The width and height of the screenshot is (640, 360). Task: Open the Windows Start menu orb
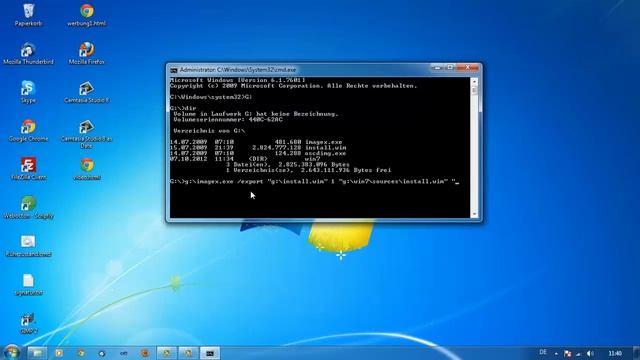(11, 352)
